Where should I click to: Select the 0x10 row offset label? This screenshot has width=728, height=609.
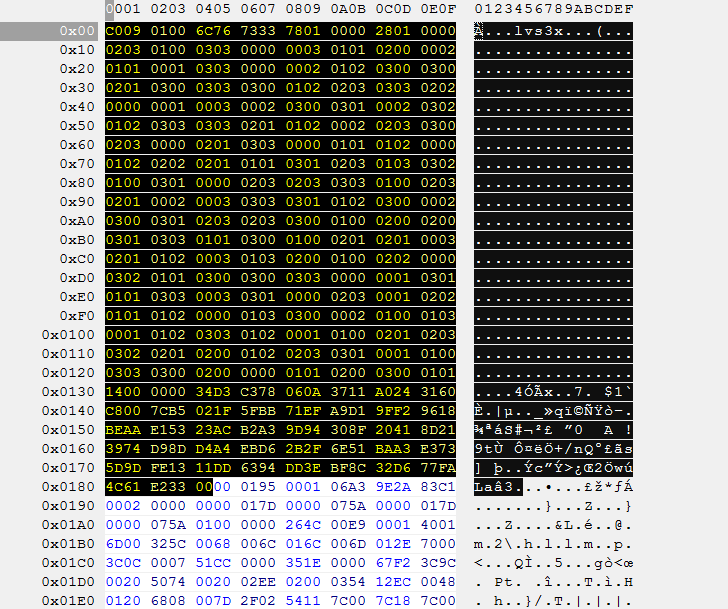[x=77, y=50]
